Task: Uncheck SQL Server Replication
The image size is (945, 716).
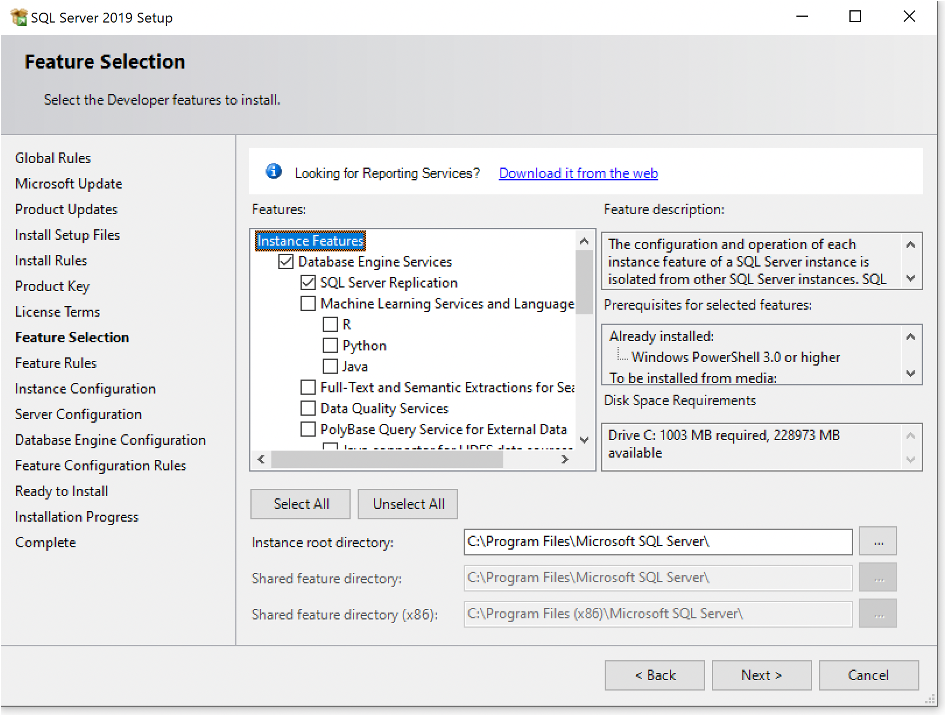Action: [x=308, y=282]
